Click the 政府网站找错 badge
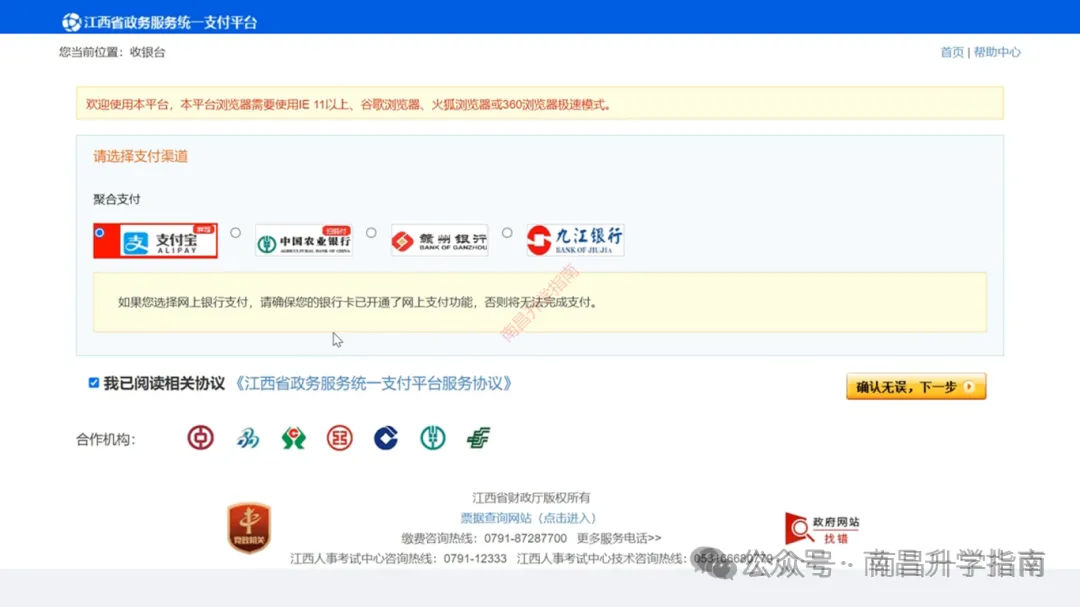Screen dimensions: 1080x607 [x=822, y=528]
